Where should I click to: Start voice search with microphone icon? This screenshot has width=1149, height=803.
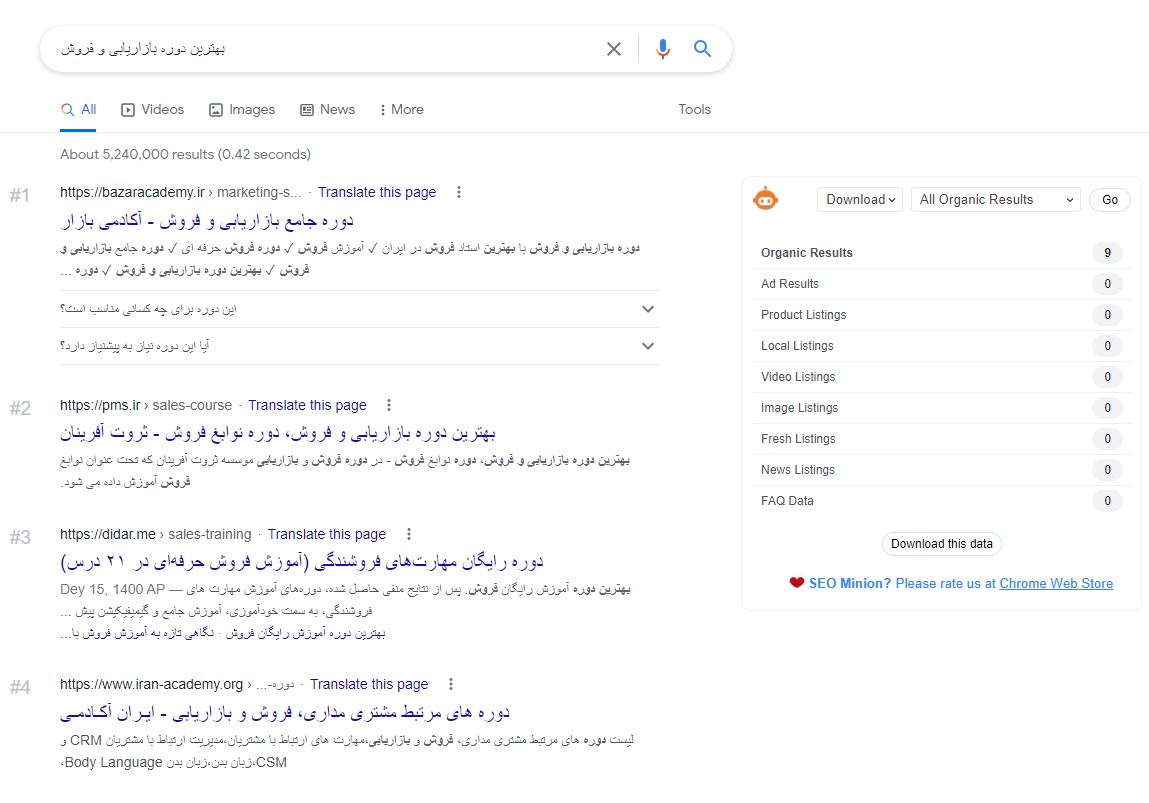(x=662, y=49)
